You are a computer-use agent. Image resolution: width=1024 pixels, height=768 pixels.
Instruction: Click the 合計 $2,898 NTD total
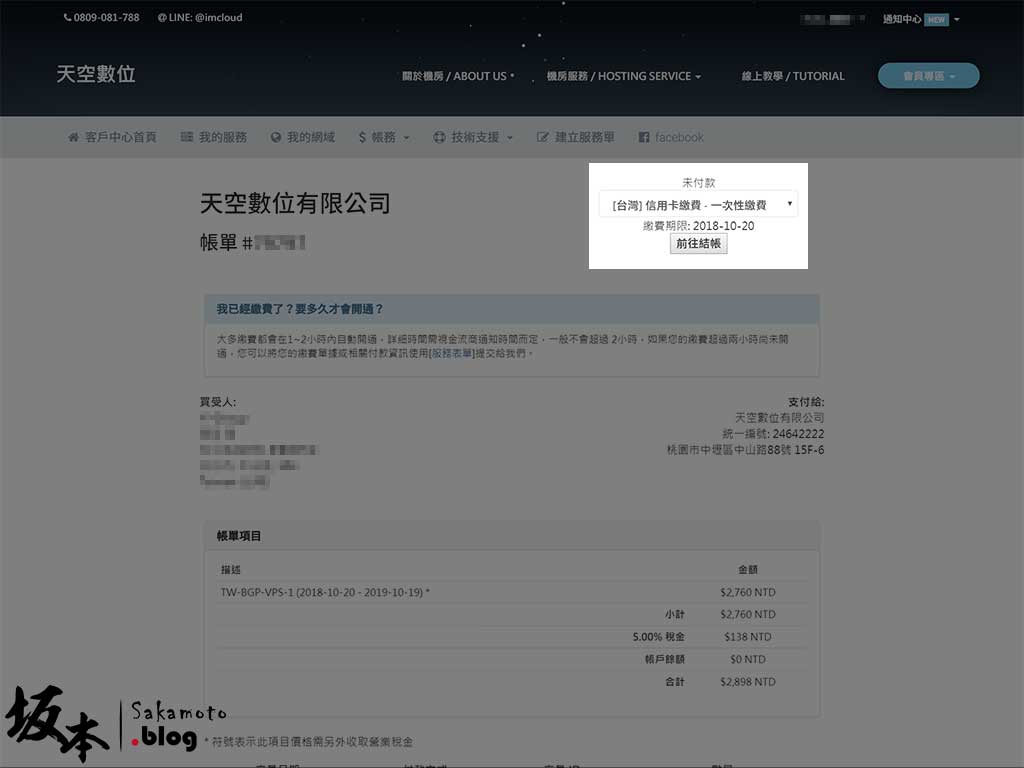tap(748, 681)
